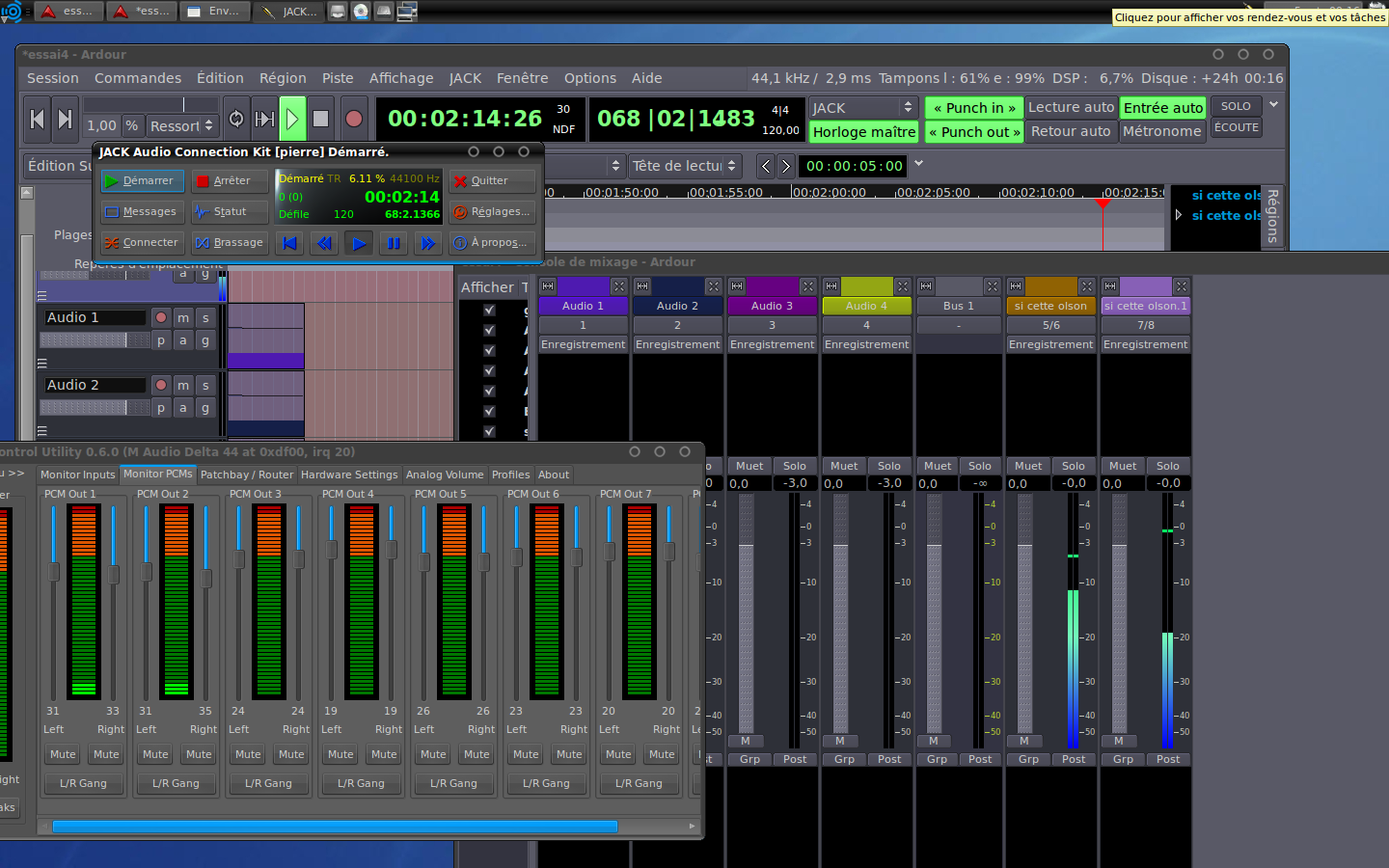Click the Audio 3 strip name button
1389x868 pixels.
pos(772,306)
